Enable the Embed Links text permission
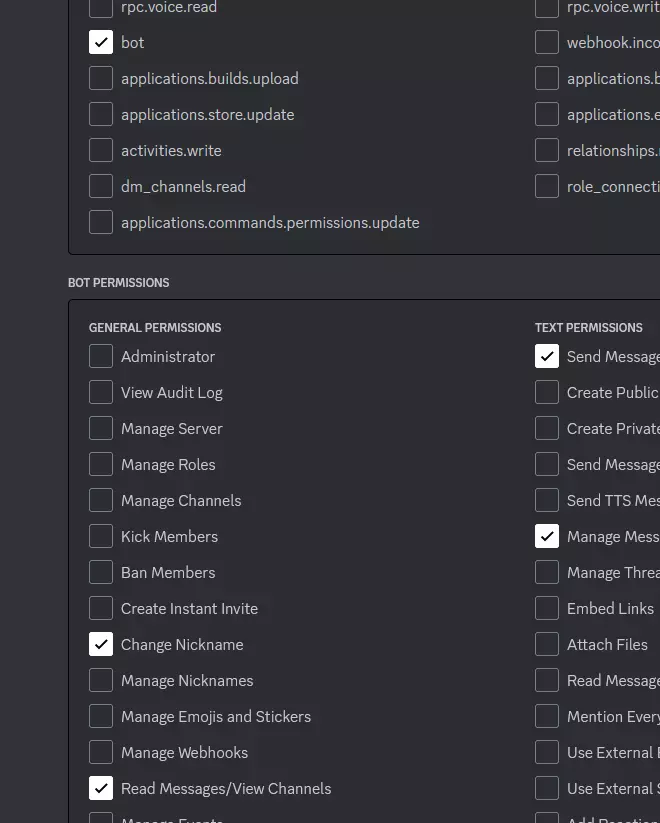The height and width of the screenshot is (823, 660). 547,609
